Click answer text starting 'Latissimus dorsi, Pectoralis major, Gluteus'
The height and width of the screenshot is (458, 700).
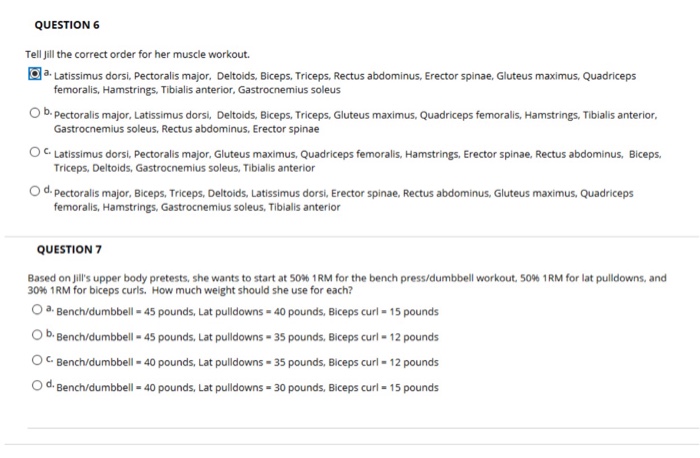(x=357, y=161)
